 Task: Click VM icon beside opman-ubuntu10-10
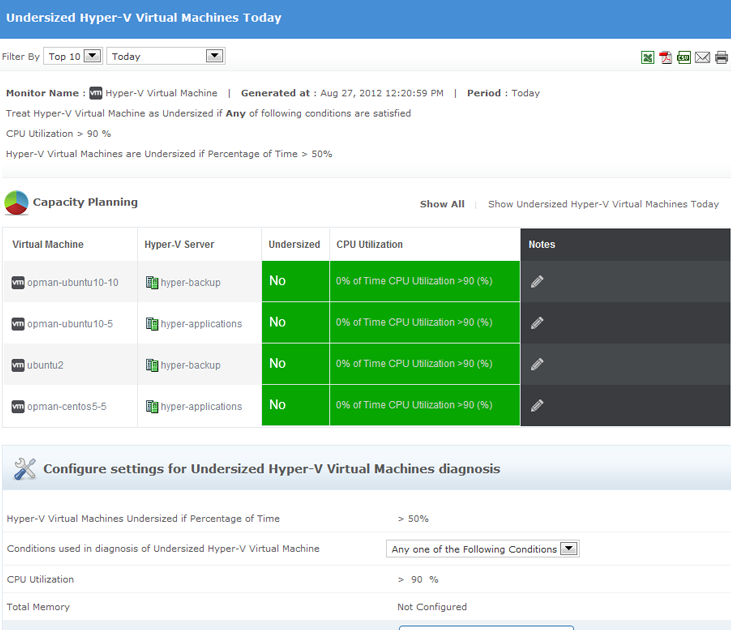pos(18,283)
